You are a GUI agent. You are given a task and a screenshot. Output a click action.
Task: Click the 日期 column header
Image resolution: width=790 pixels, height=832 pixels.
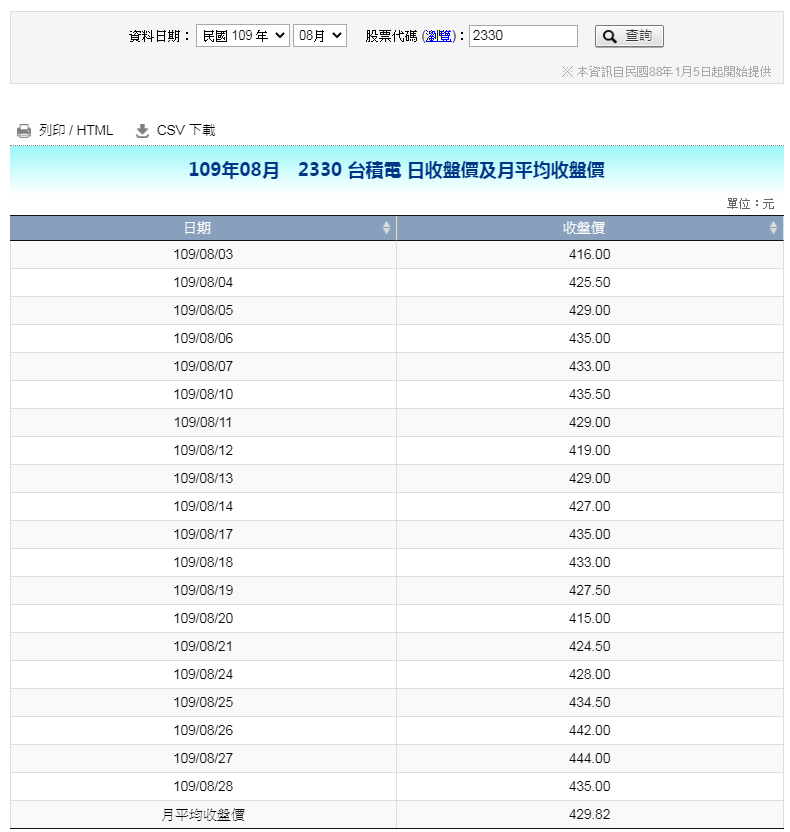pyautogui.click(x=203, y=228)
